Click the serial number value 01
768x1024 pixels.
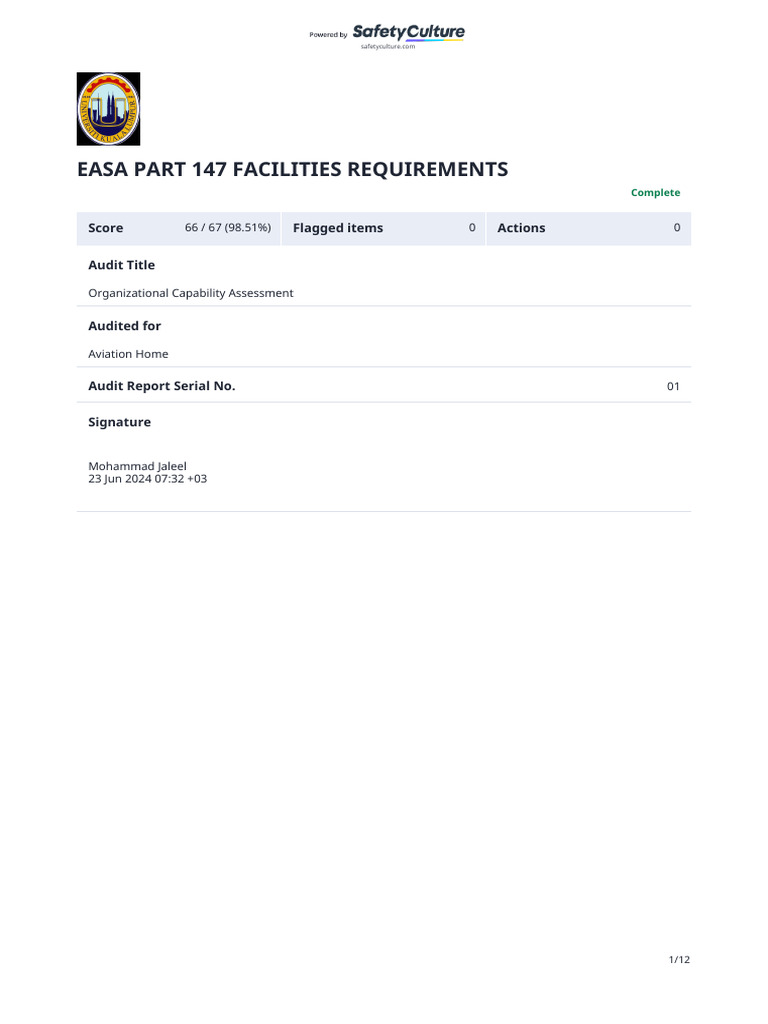click(x=673, y=387)
